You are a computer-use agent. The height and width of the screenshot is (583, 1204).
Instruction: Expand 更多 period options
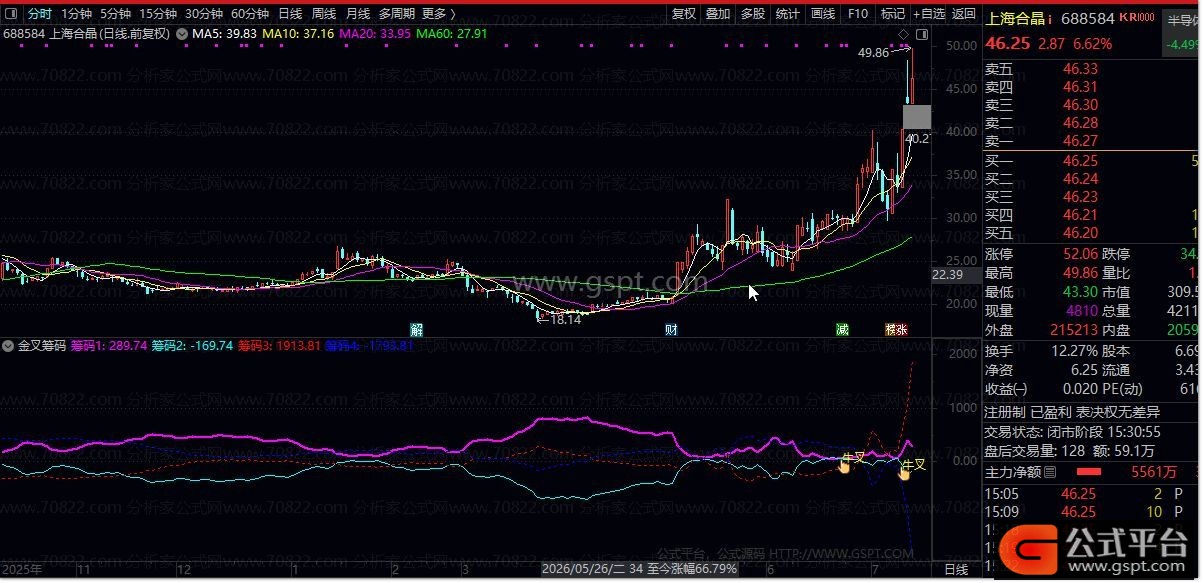pos(438,14)
